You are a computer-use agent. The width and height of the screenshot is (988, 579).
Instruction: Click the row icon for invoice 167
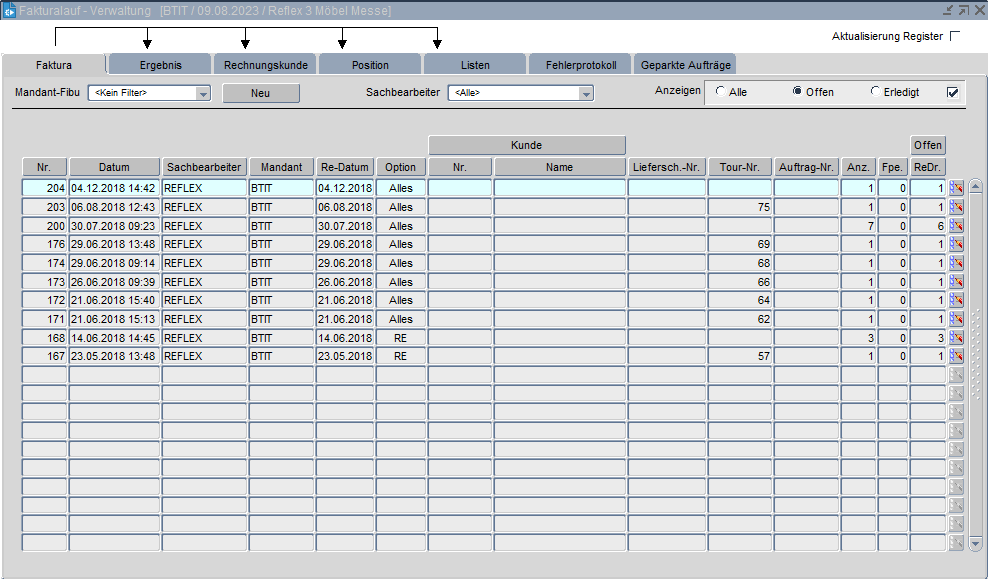coord(956,356)
